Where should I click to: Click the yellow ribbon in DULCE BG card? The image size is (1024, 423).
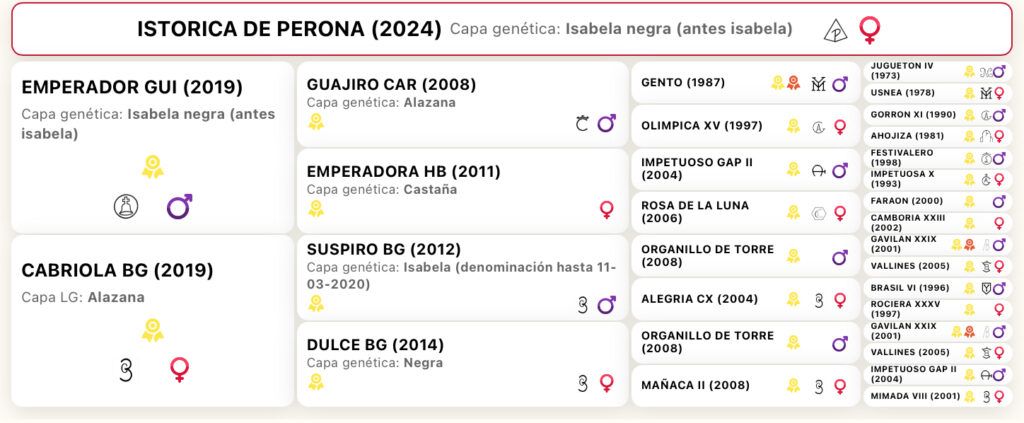coord(316,382)
